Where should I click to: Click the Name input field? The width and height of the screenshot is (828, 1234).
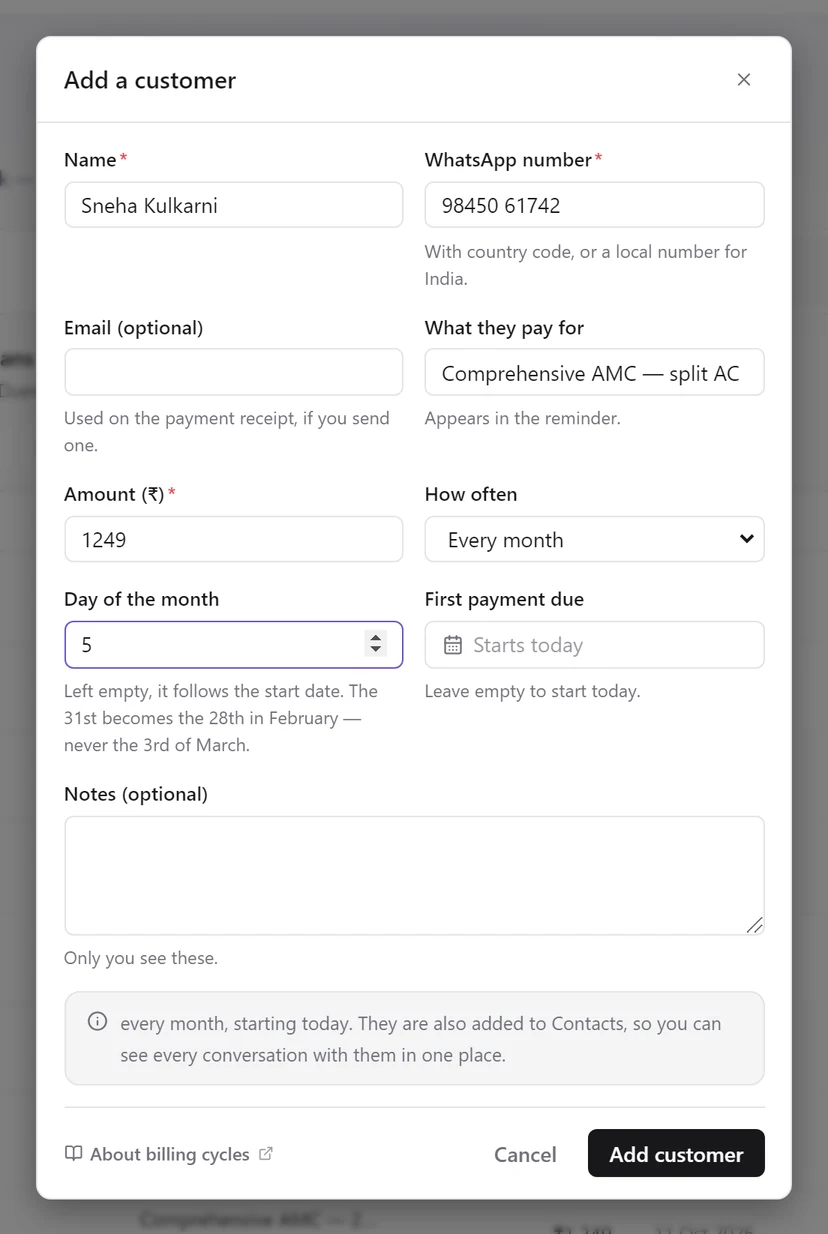click(234, 205)
